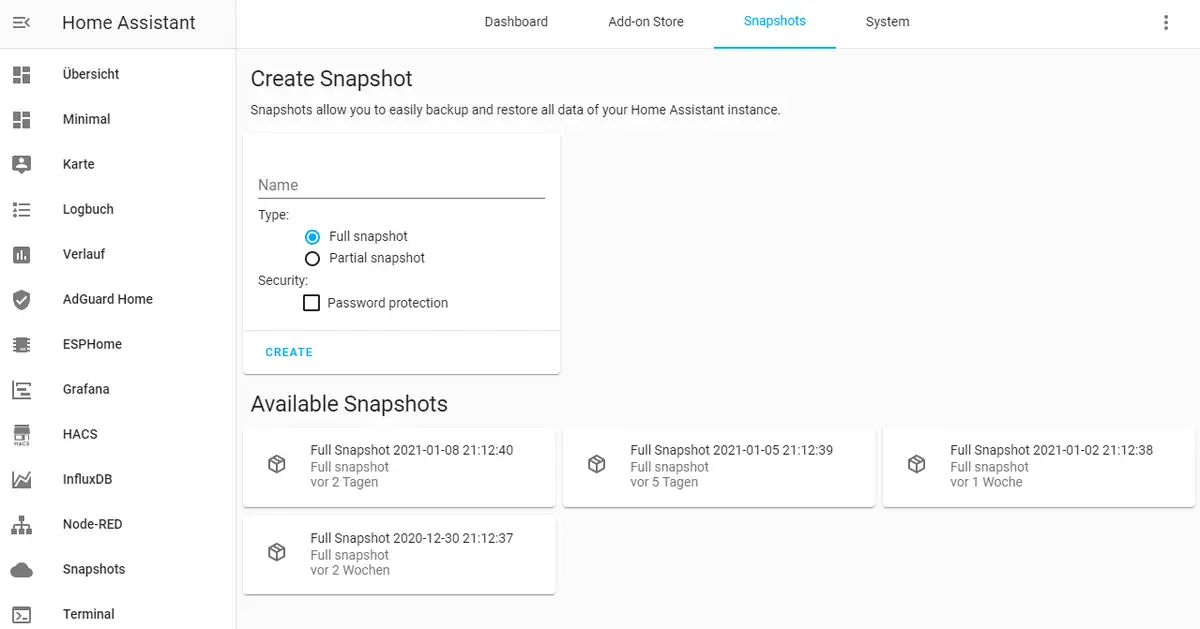Go to the System tab
1200x629 pixels.
point(887,22)
